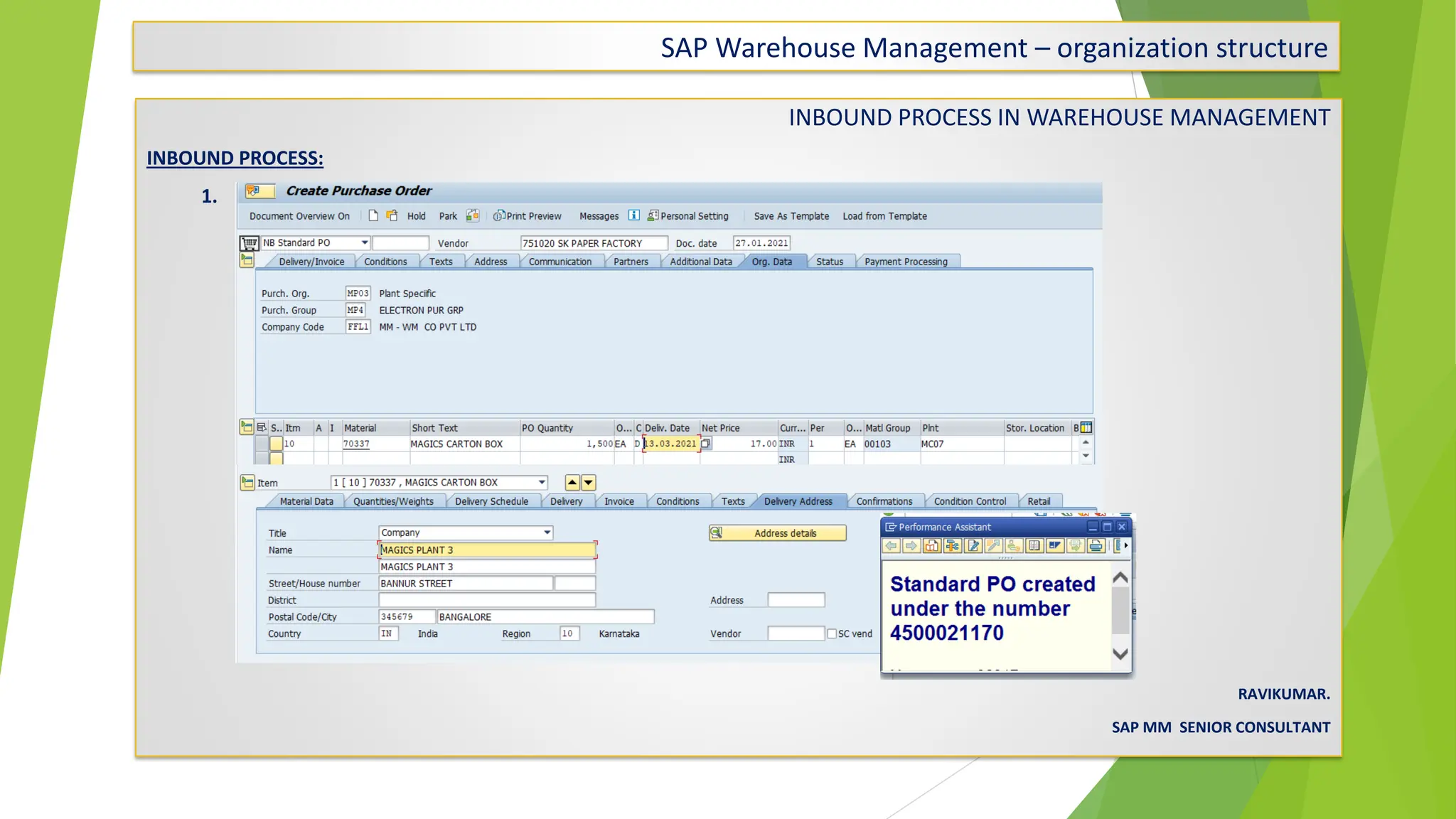Click the shopping cart document type icon
Screen dimensions: 1456x819
point(249,243)
